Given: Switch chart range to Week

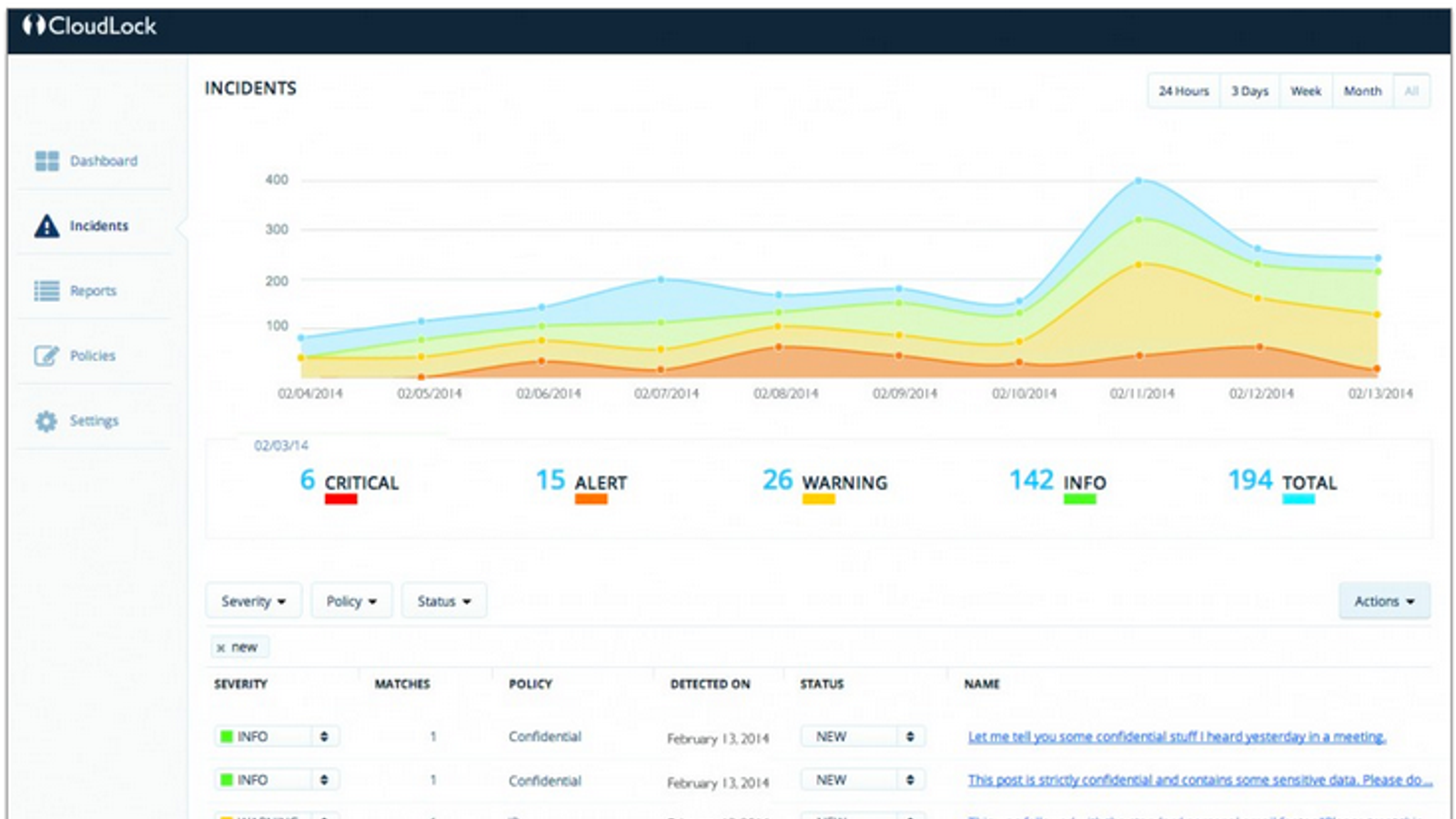Looking at the screenshot, I should click(x=1306, y=91).
